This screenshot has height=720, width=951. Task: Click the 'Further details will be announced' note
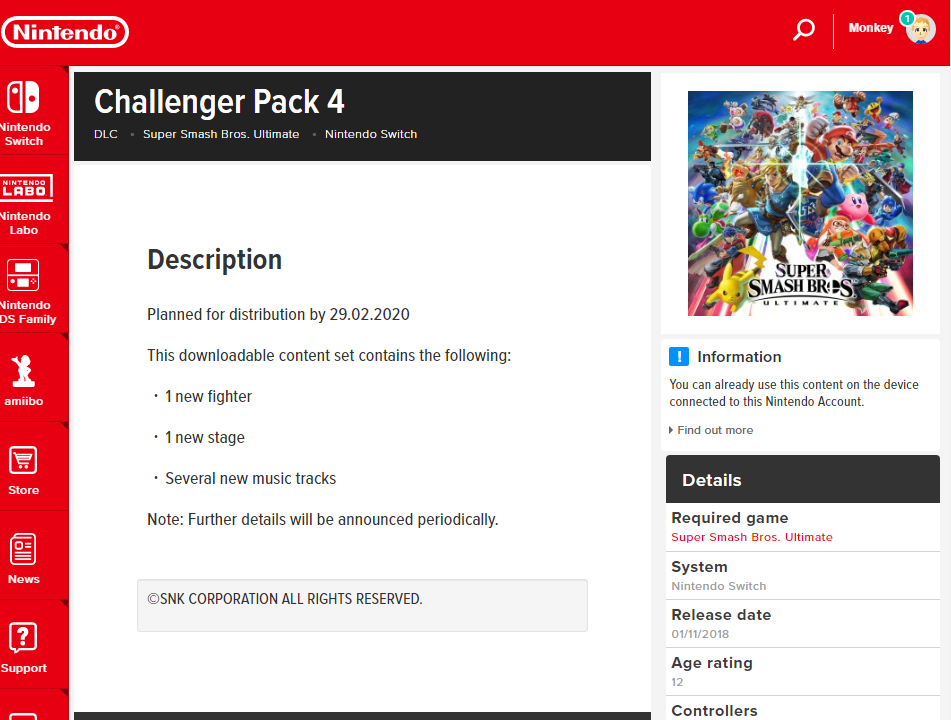point(322,520)
